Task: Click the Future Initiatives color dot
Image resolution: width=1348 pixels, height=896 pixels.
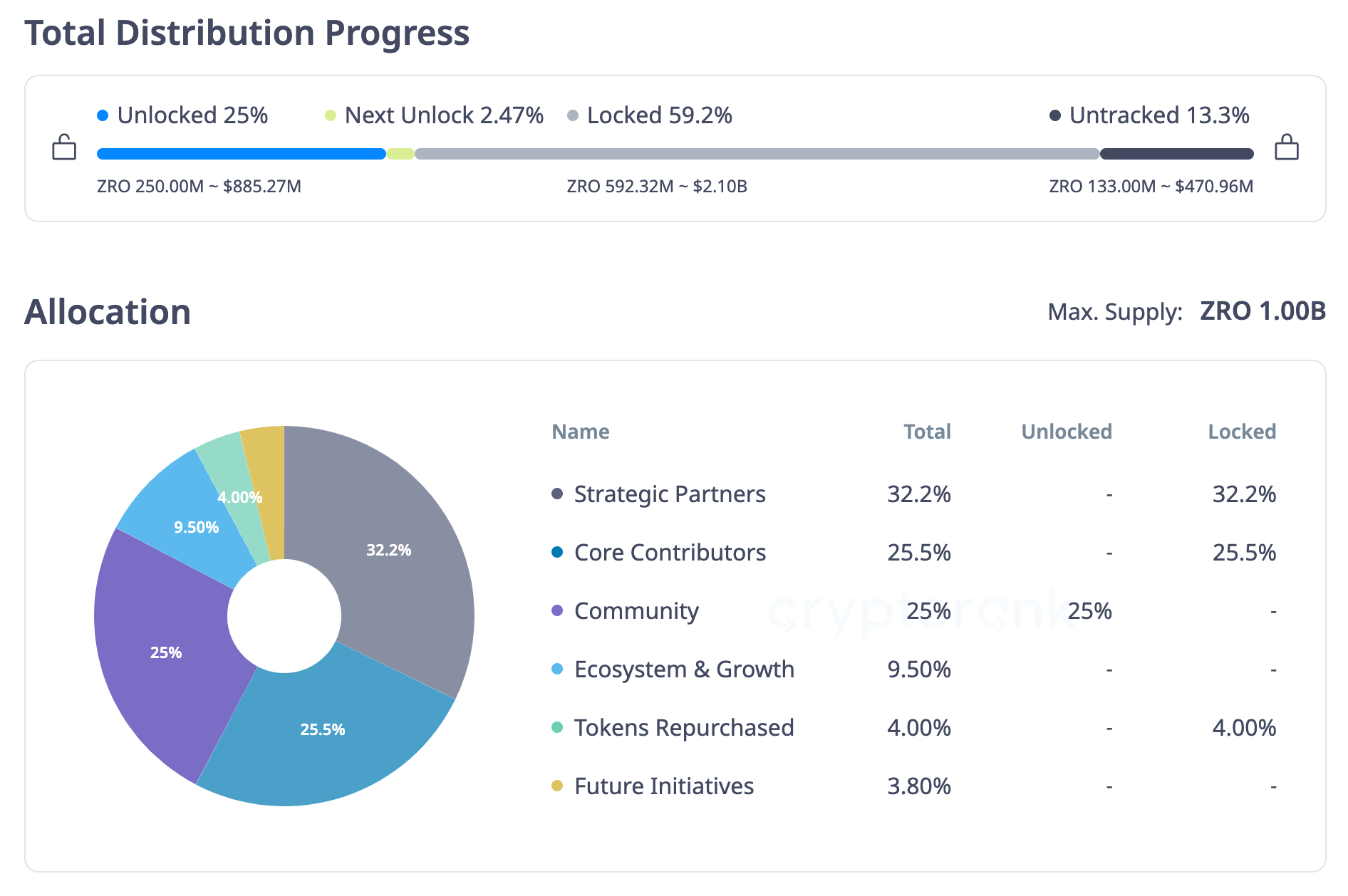Action: point(557,786)
